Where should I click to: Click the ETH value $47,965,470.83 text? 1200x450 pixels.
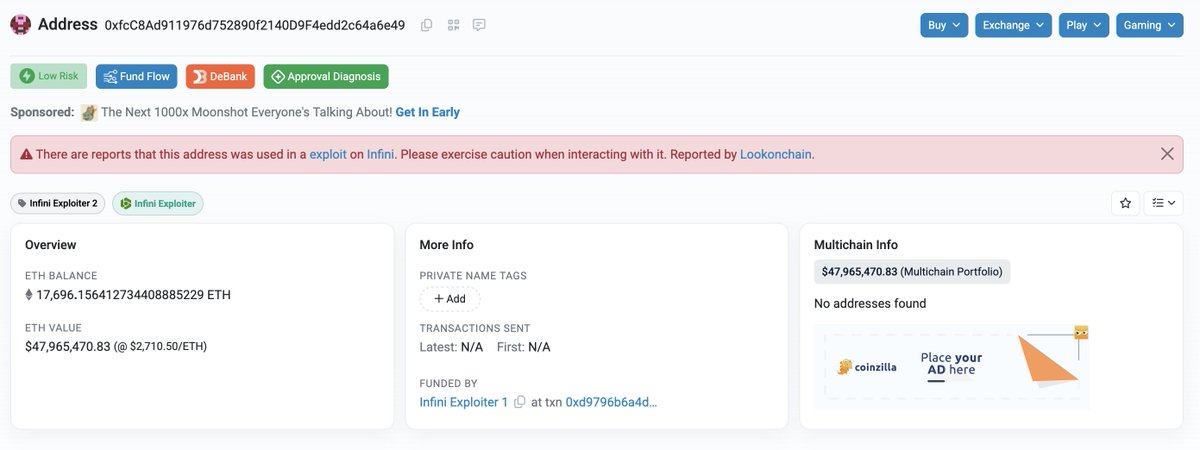click(x=67, y=346)
